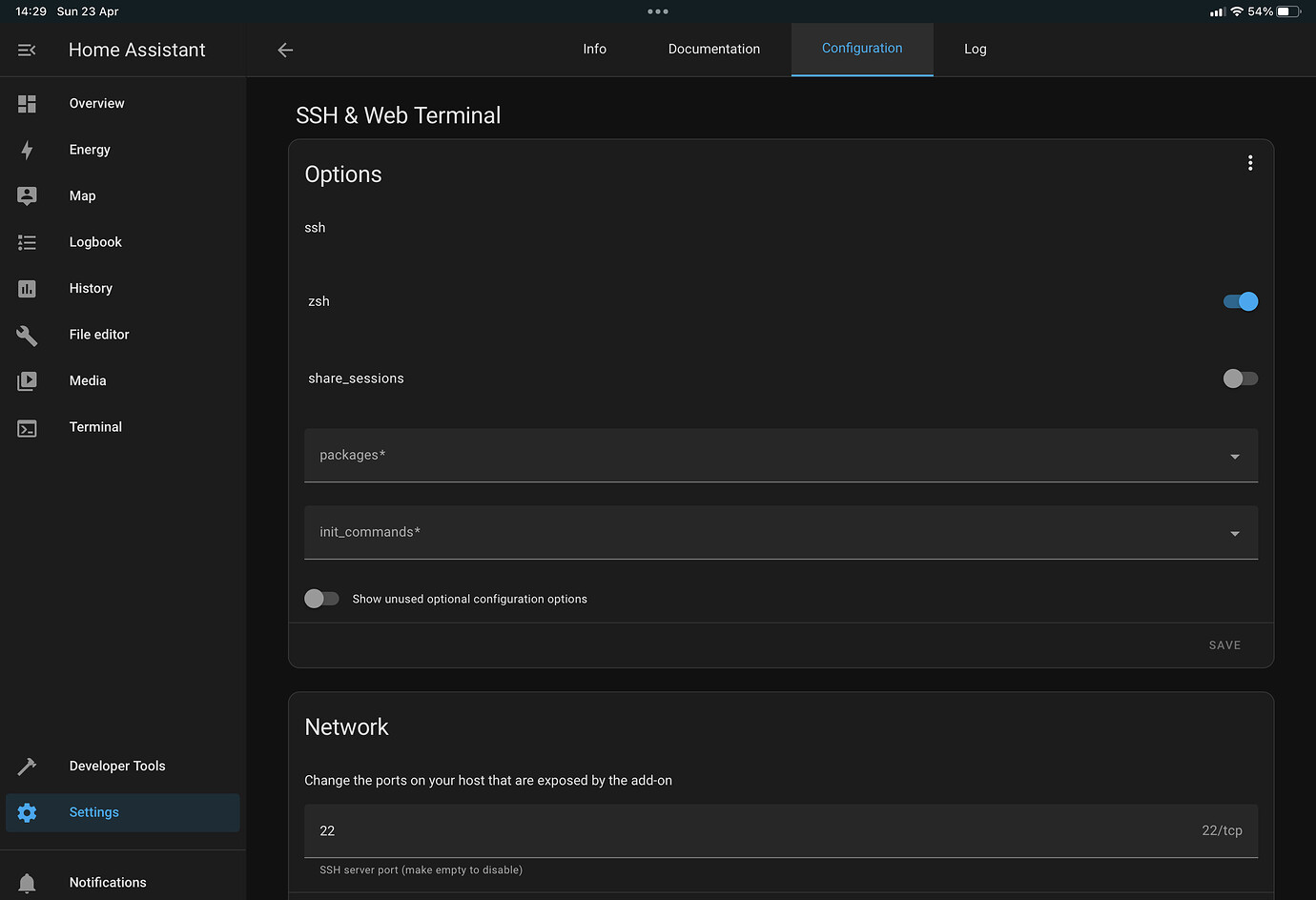Switch to the Documentation tab
Viewport: 1316px width, 900px height.
click(713, 49)
